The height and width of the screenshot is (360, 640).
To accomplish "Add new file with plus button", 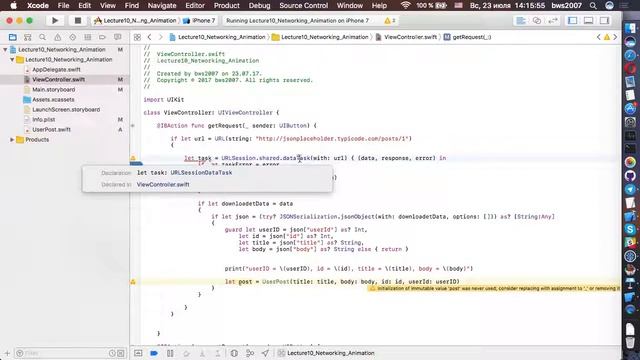I will (7, 353).
